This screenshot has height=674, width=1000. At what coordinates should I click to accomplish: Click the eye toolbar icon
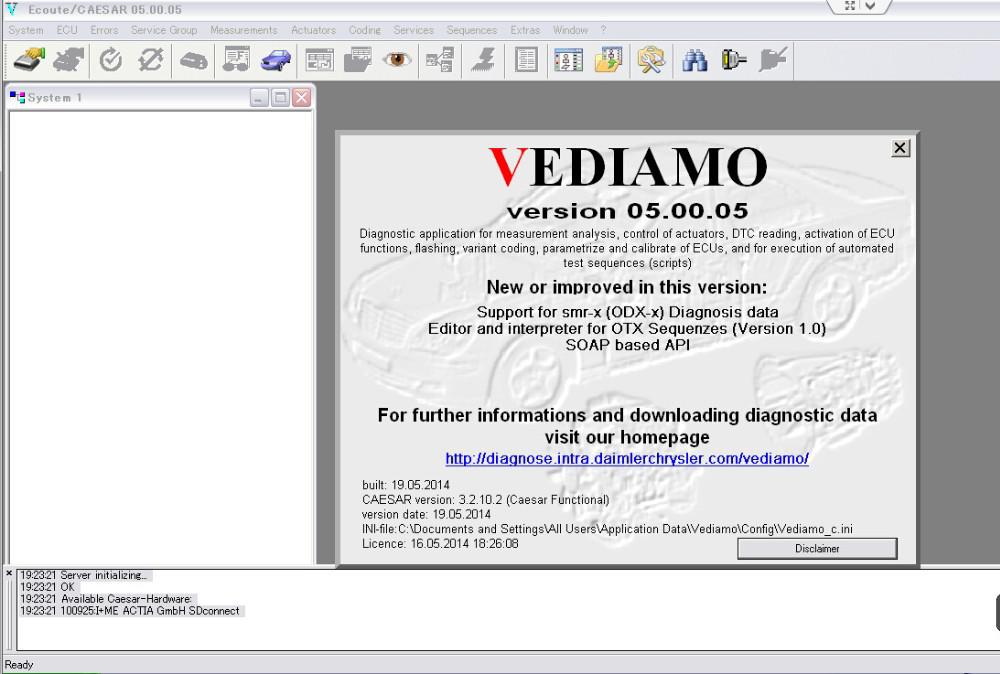pyautogui.click(x=397, y=60)
